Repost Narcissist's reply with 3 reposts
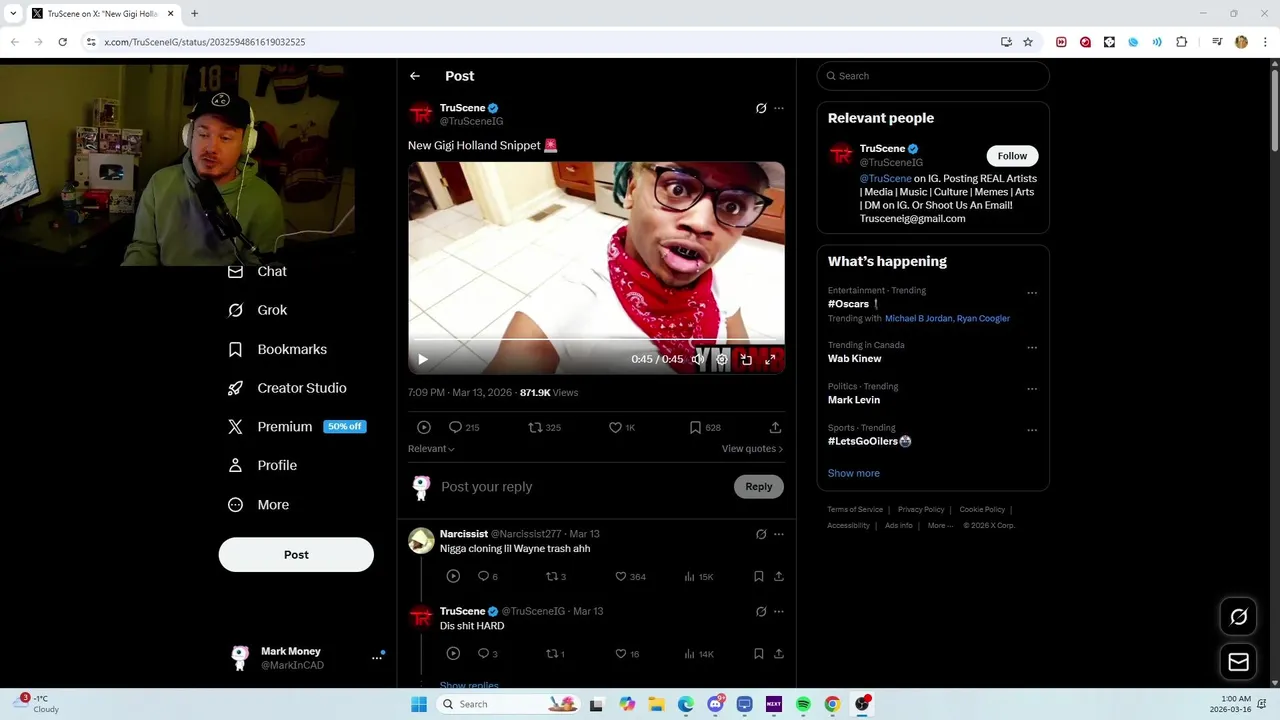This screenshot has height=720, width=1280. [556, 576]
